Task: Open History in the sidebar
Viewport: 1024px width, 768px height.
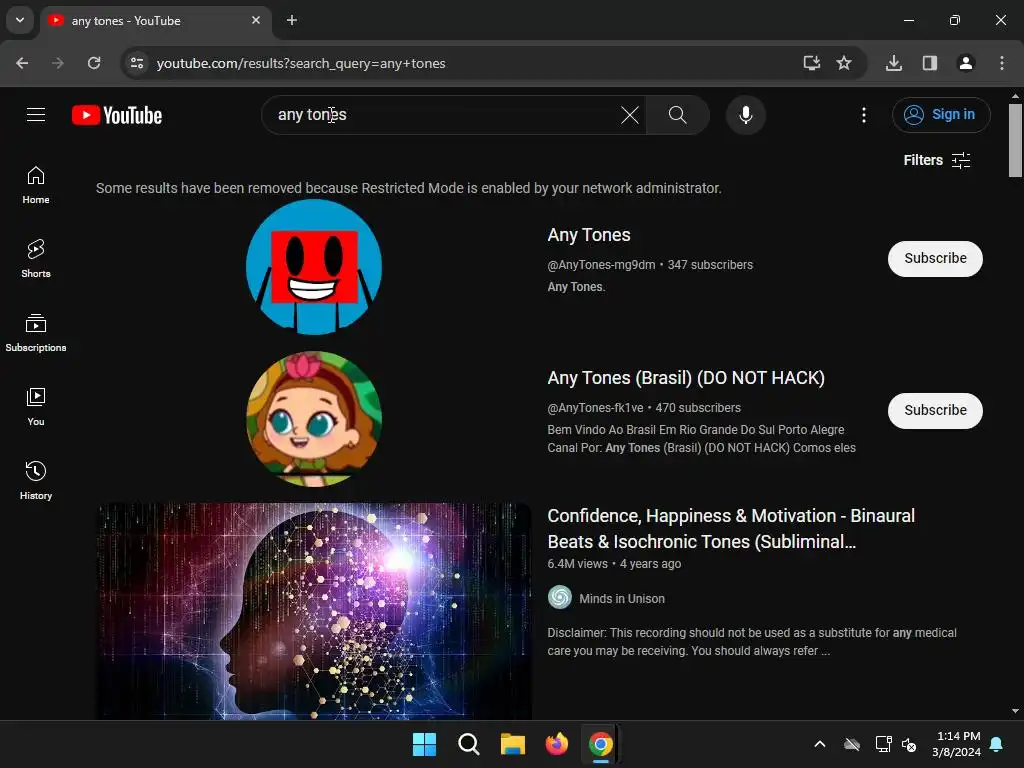Action: [36, 481]
